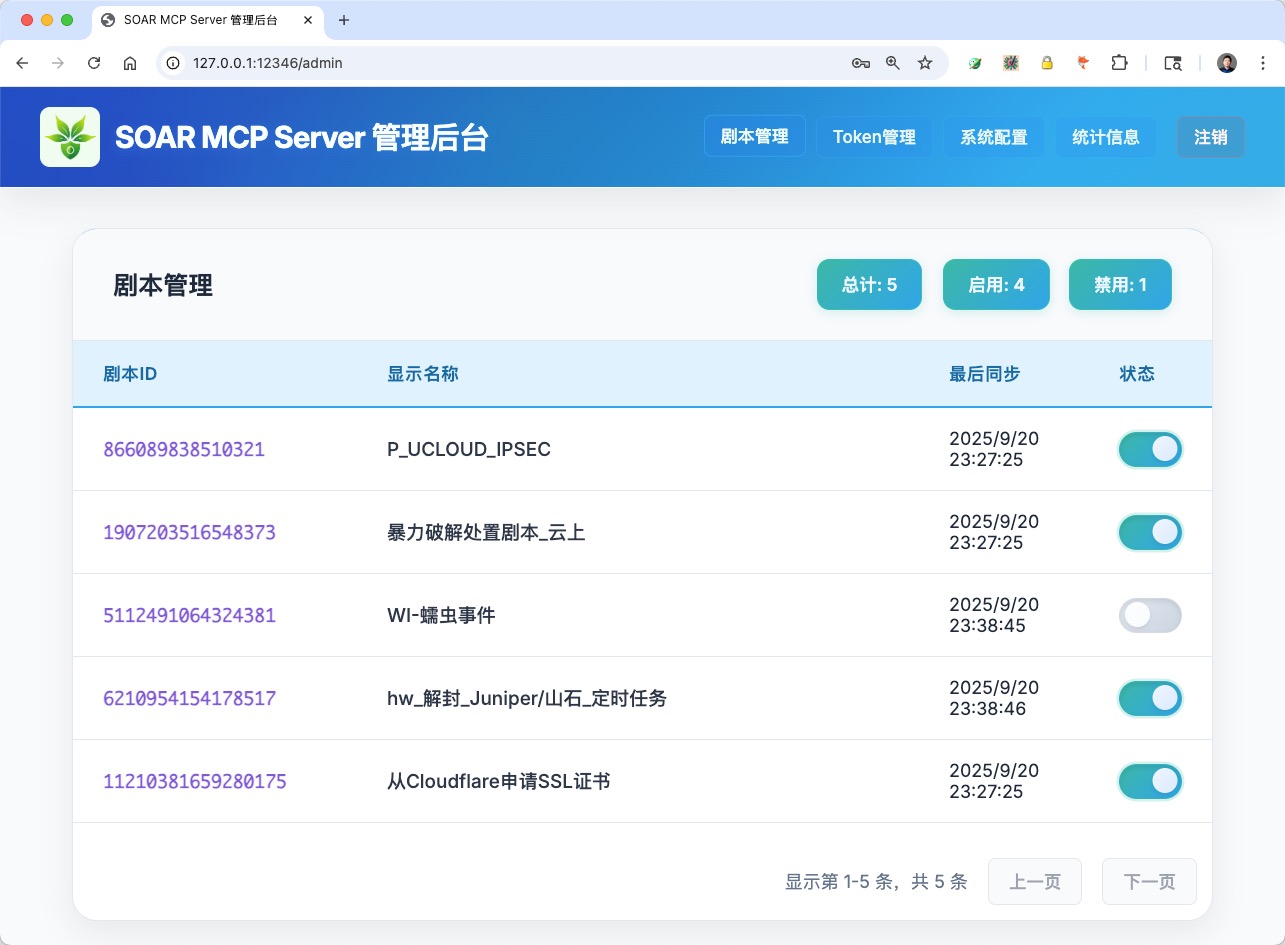Open the 统计信息 navigation item
1285x945 pixels.
point(1106,136)
